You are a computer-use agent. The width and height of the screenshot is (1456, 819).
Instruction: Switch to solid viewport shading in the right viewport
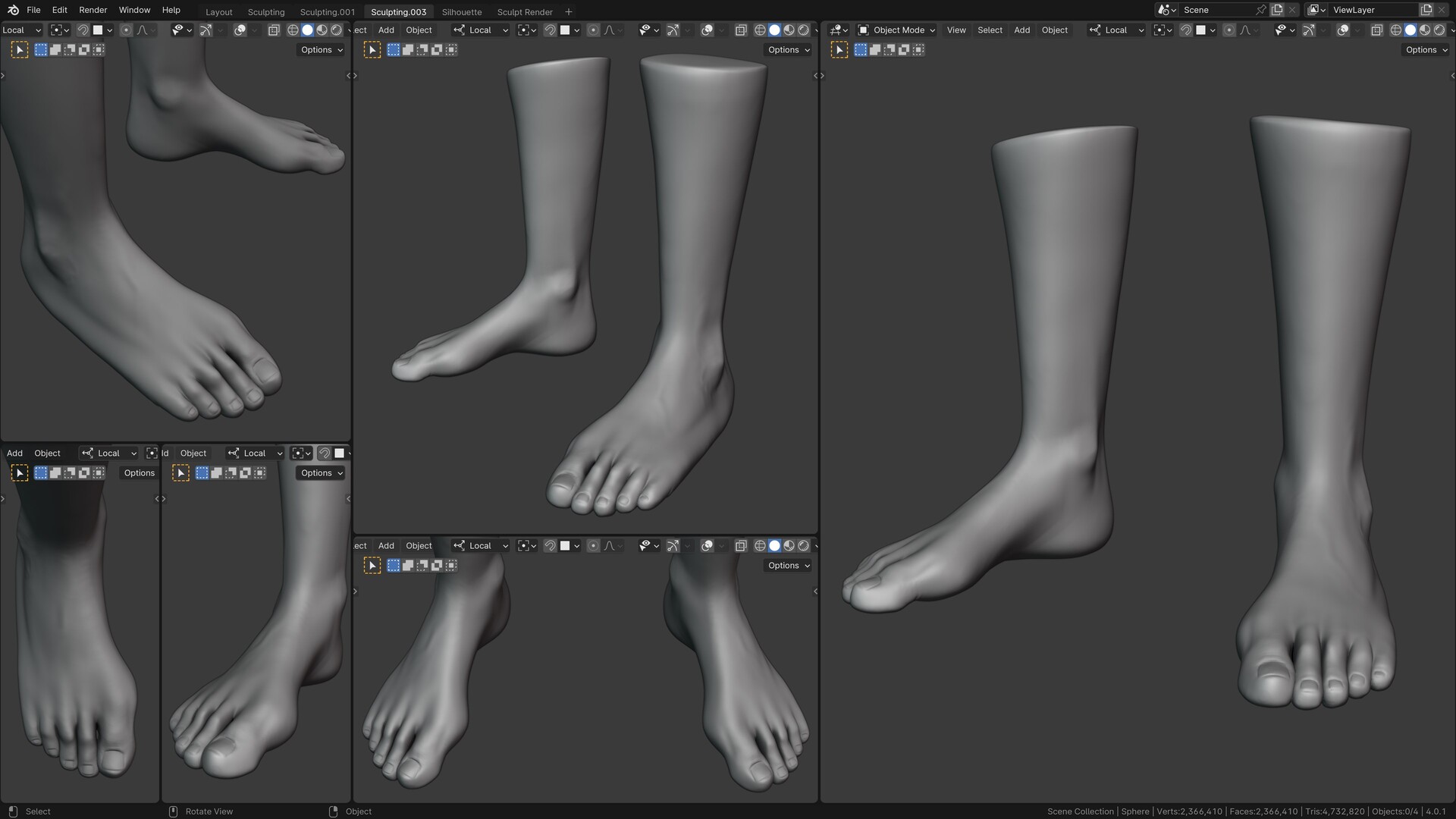[1410, 30]
